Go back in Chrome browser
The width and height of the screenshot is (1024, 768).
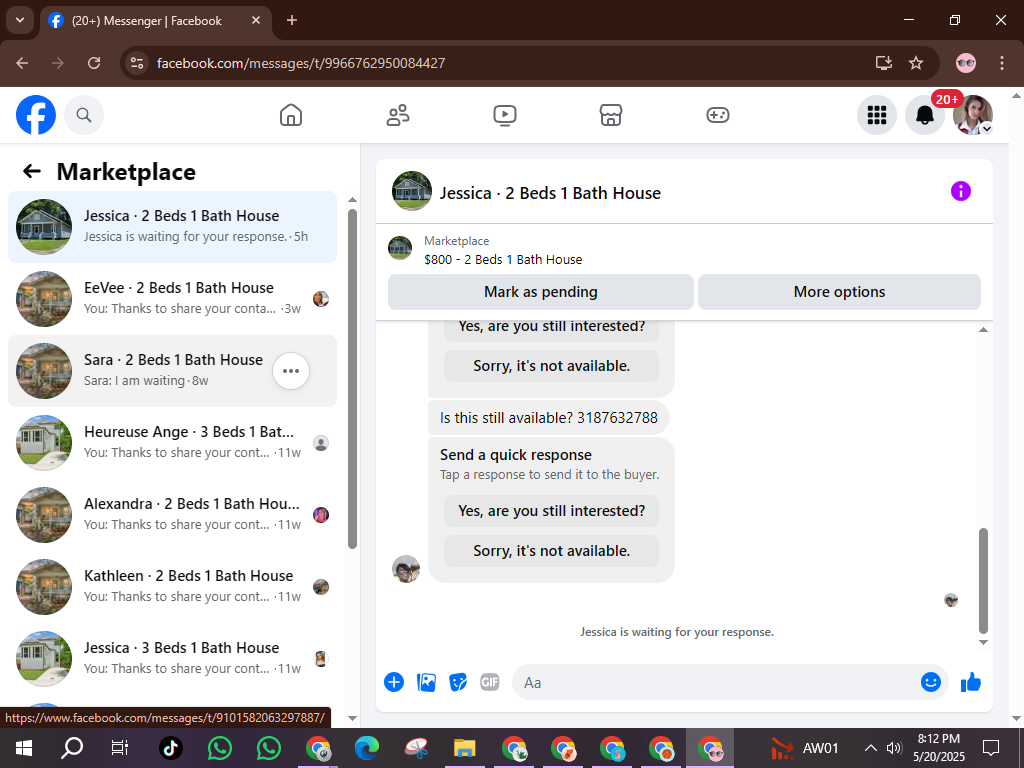[x=22, y=63]
